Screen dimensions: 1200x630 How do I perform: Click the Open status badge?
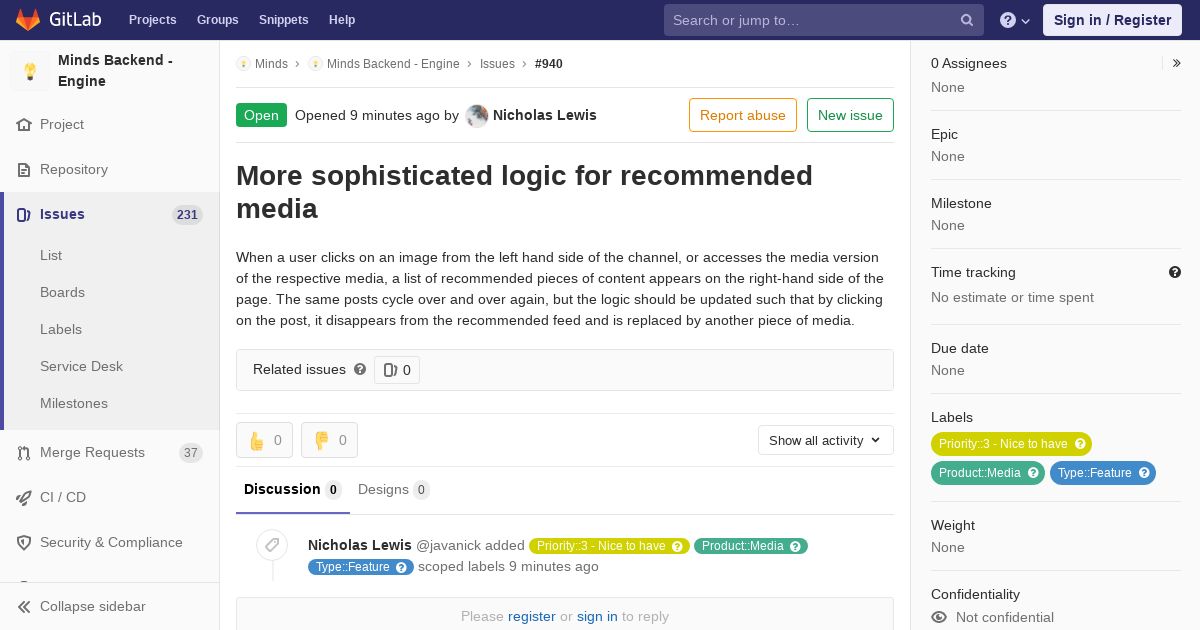(x=261, y=115)
